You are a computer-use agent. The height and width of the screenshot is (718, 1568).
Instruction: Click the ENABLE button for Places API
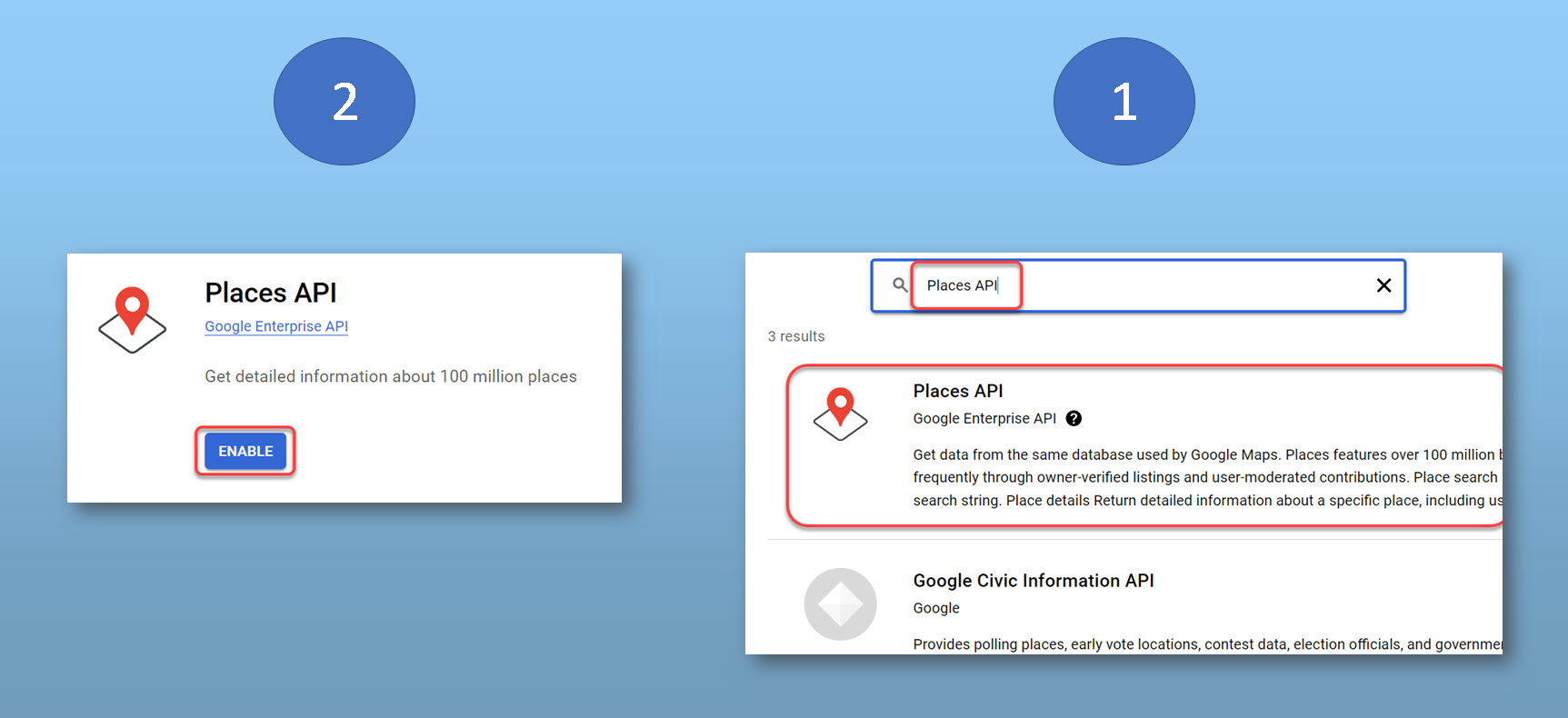coord(245,451)
